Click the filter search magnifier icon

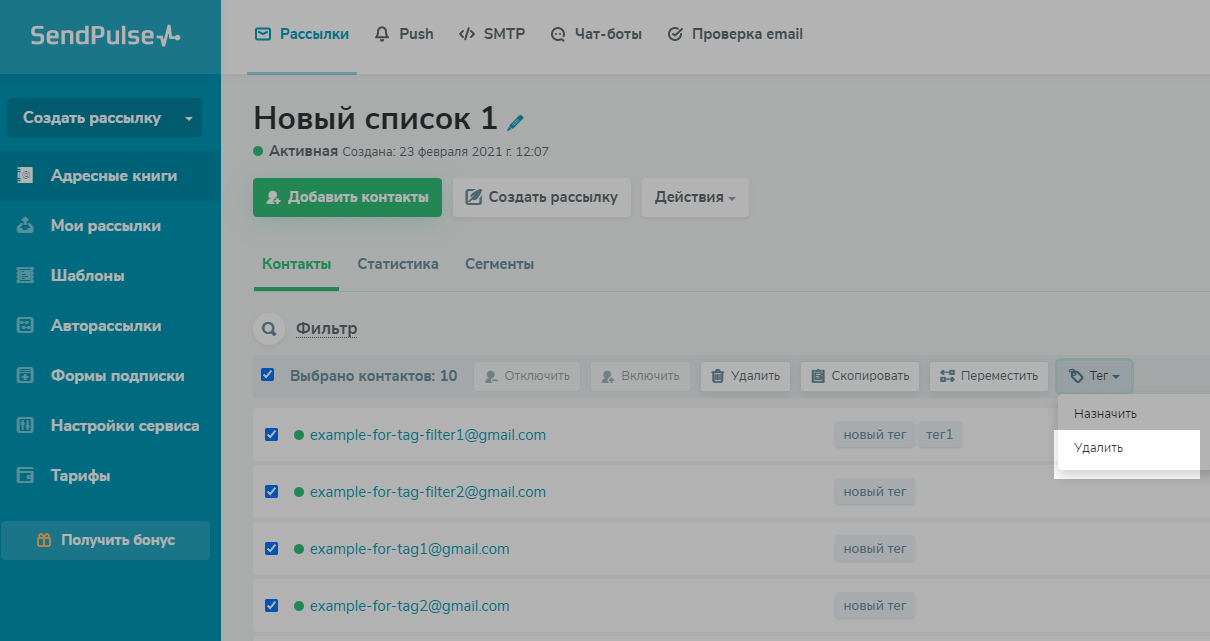268,328
